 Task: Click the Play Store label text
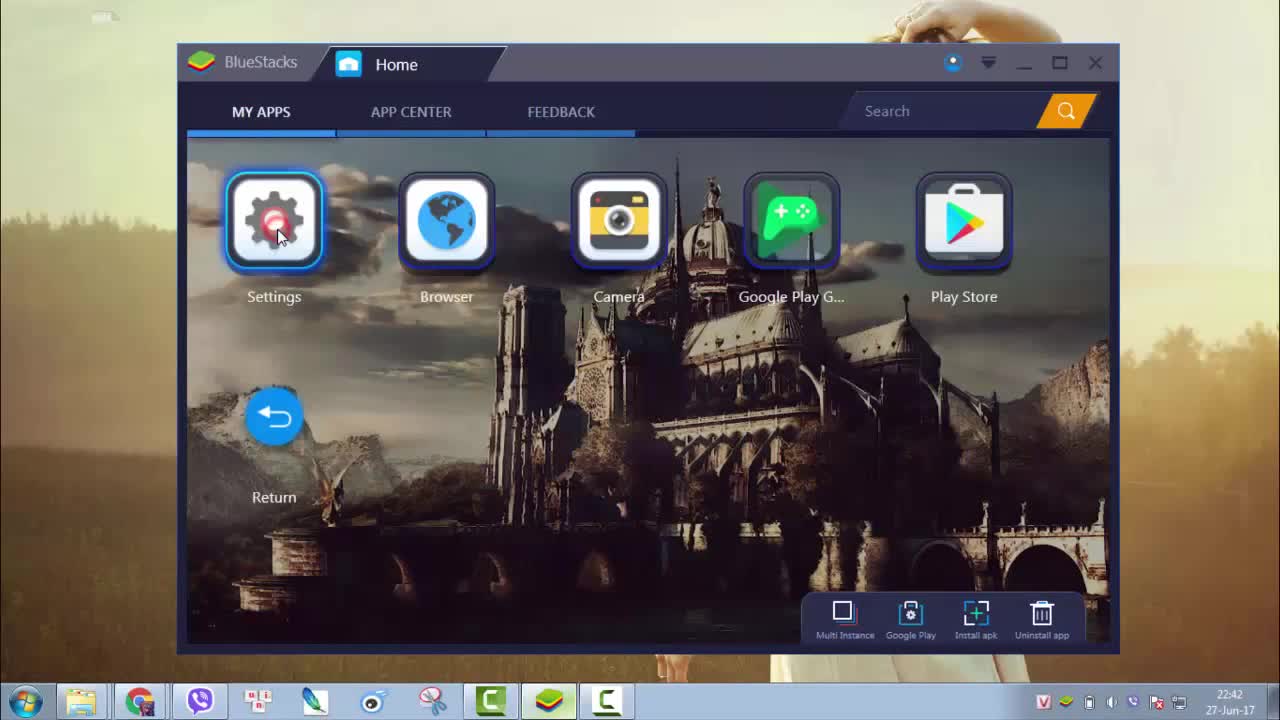click(964, 297)
